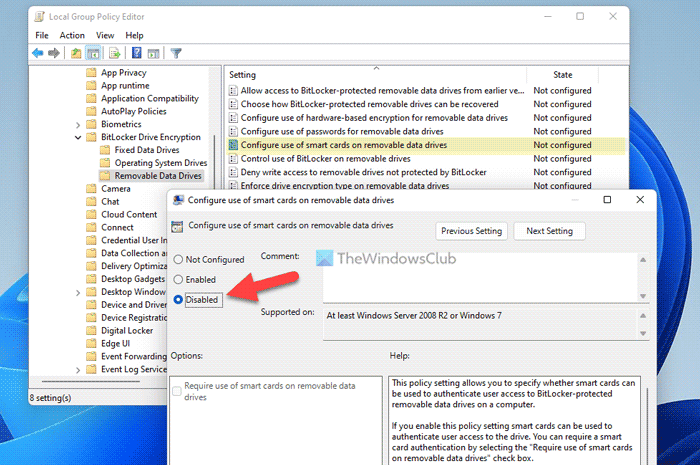Click the Up one level toolbar icon
The width and height of the screenshot is (700, 465).
76,54
